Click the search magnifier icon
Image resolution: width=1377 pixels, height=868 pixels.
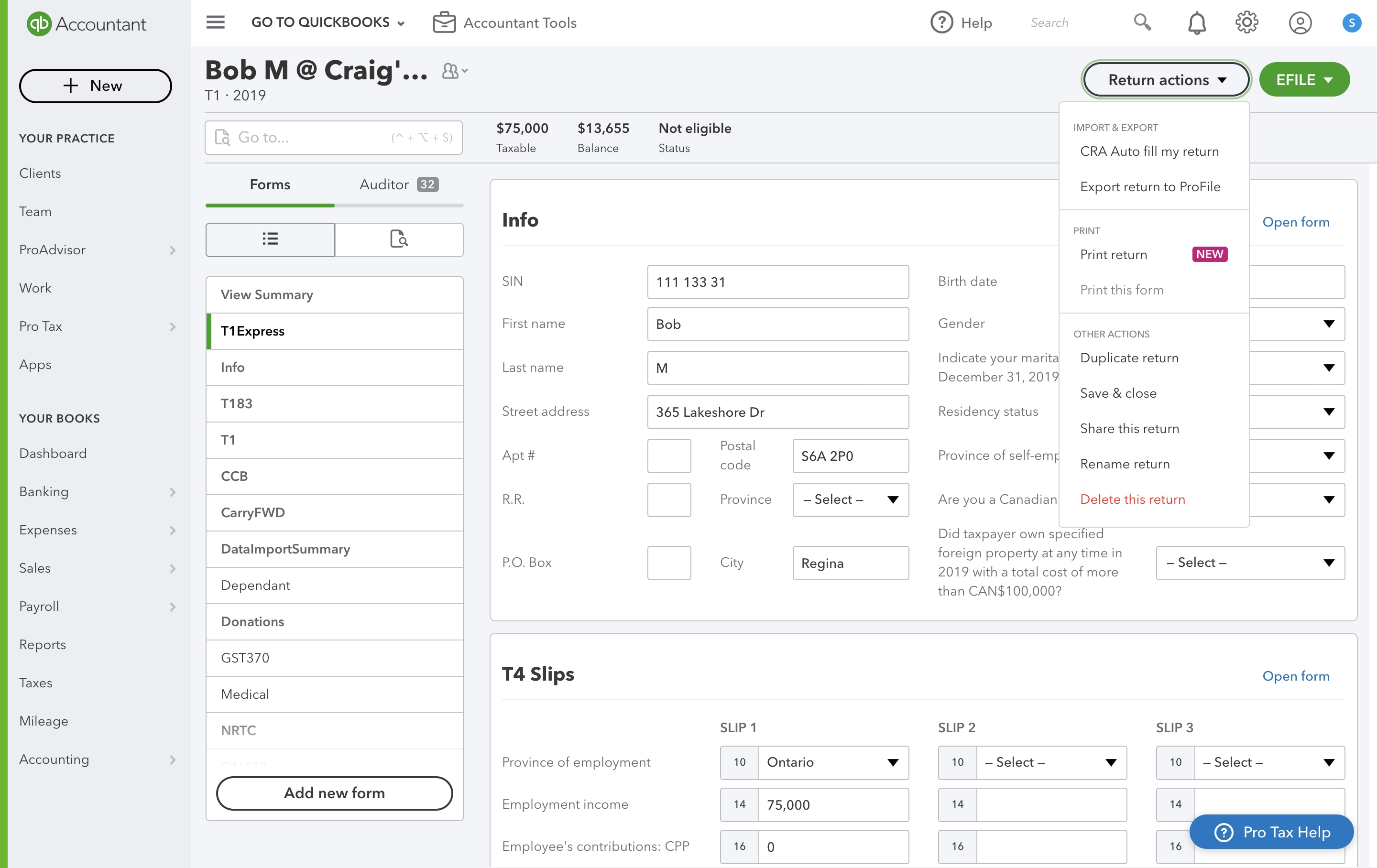[x=1142, y=22]
